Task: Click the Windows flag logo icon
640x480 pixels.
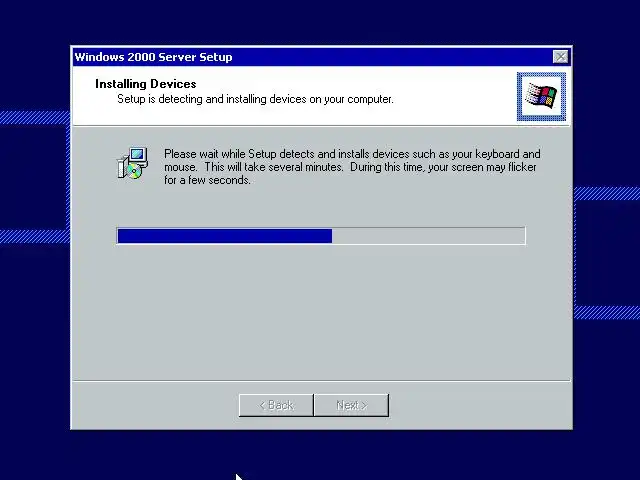Action: (541, 97)
